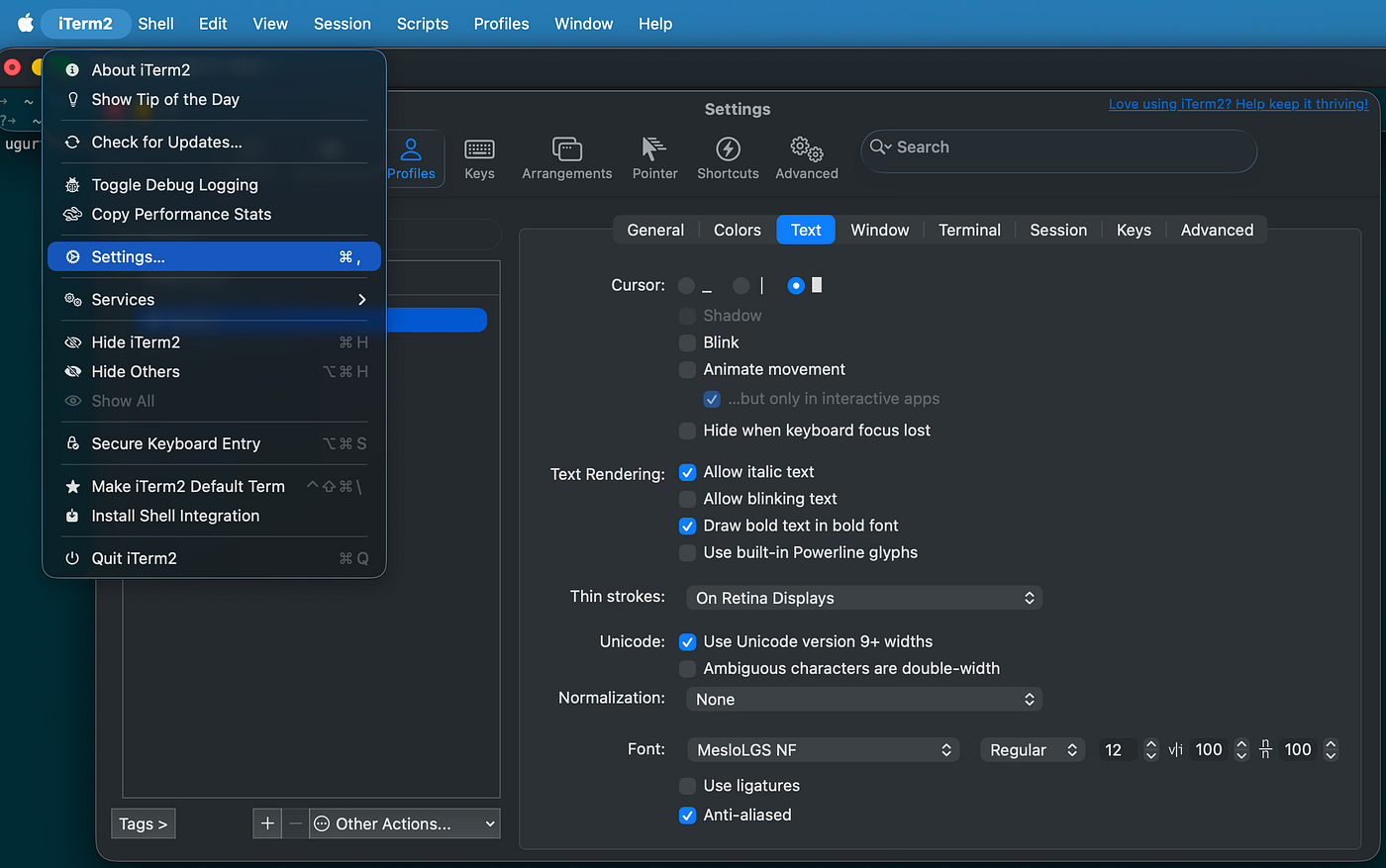Image resolution: width=1386 pixels, height=868 pixels.
Task: Click the Hide iTerm2 eye icon
Action: pos(72,342)
